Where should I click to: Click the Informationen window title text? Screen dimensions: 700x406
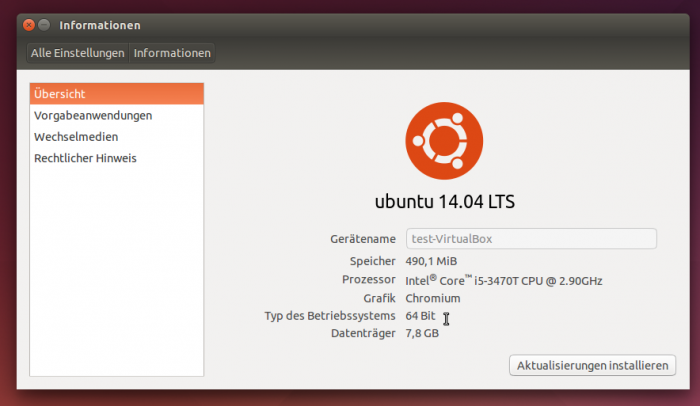(100, 24)
